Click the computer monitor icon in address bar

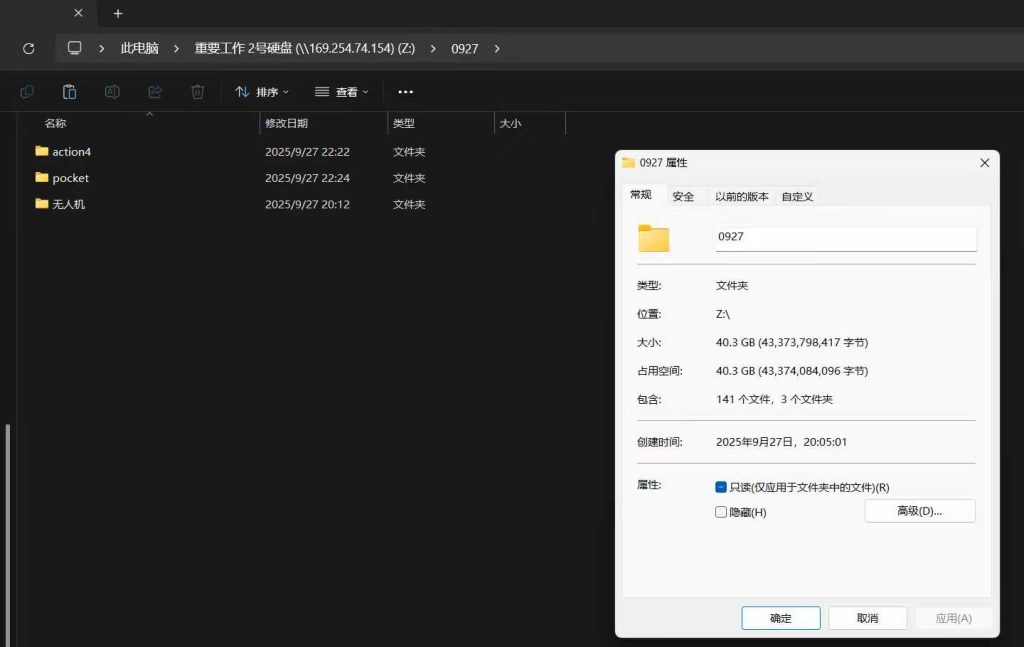click(x=74, y=48)
